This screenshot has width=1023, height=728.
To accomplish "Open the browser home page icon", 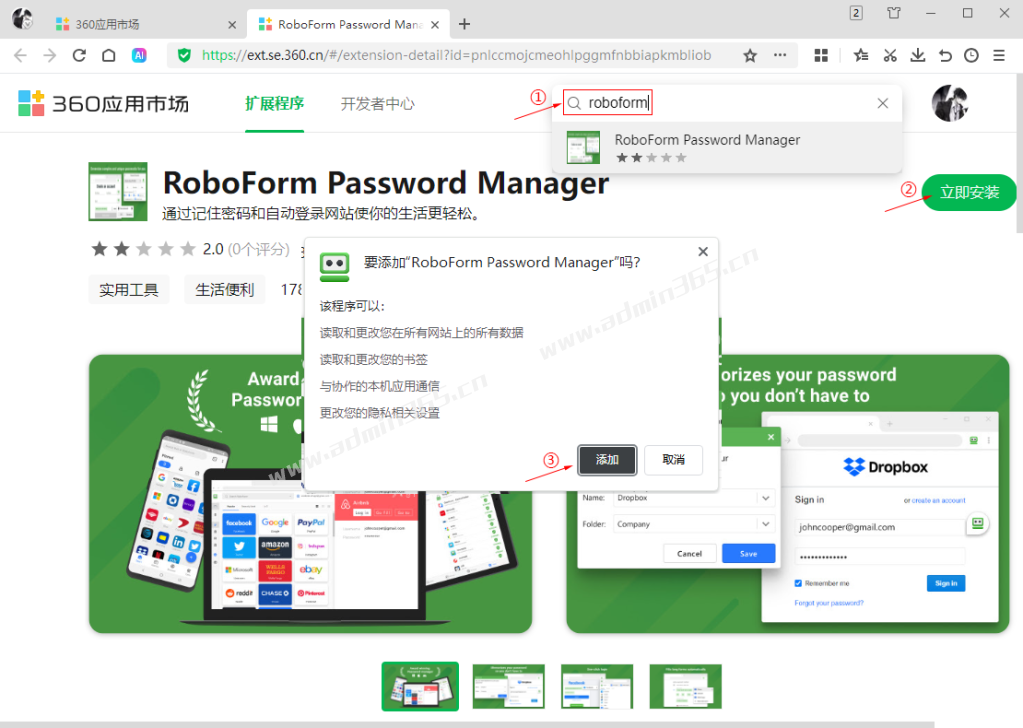I will (109, 55).
